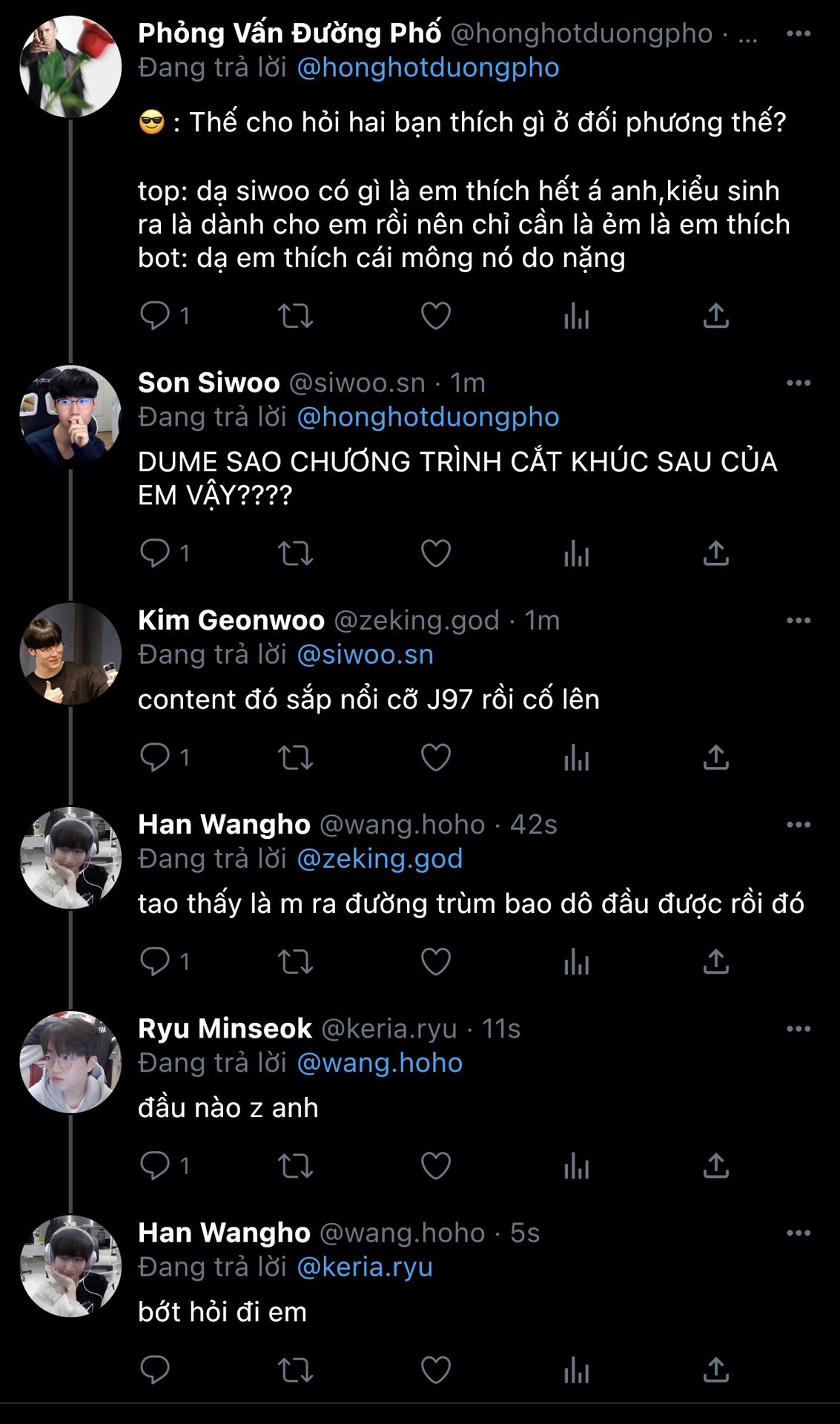Open @zeking.god mention in Wangho's reply
840x1424 pixels.
click(x=380, y=859)
